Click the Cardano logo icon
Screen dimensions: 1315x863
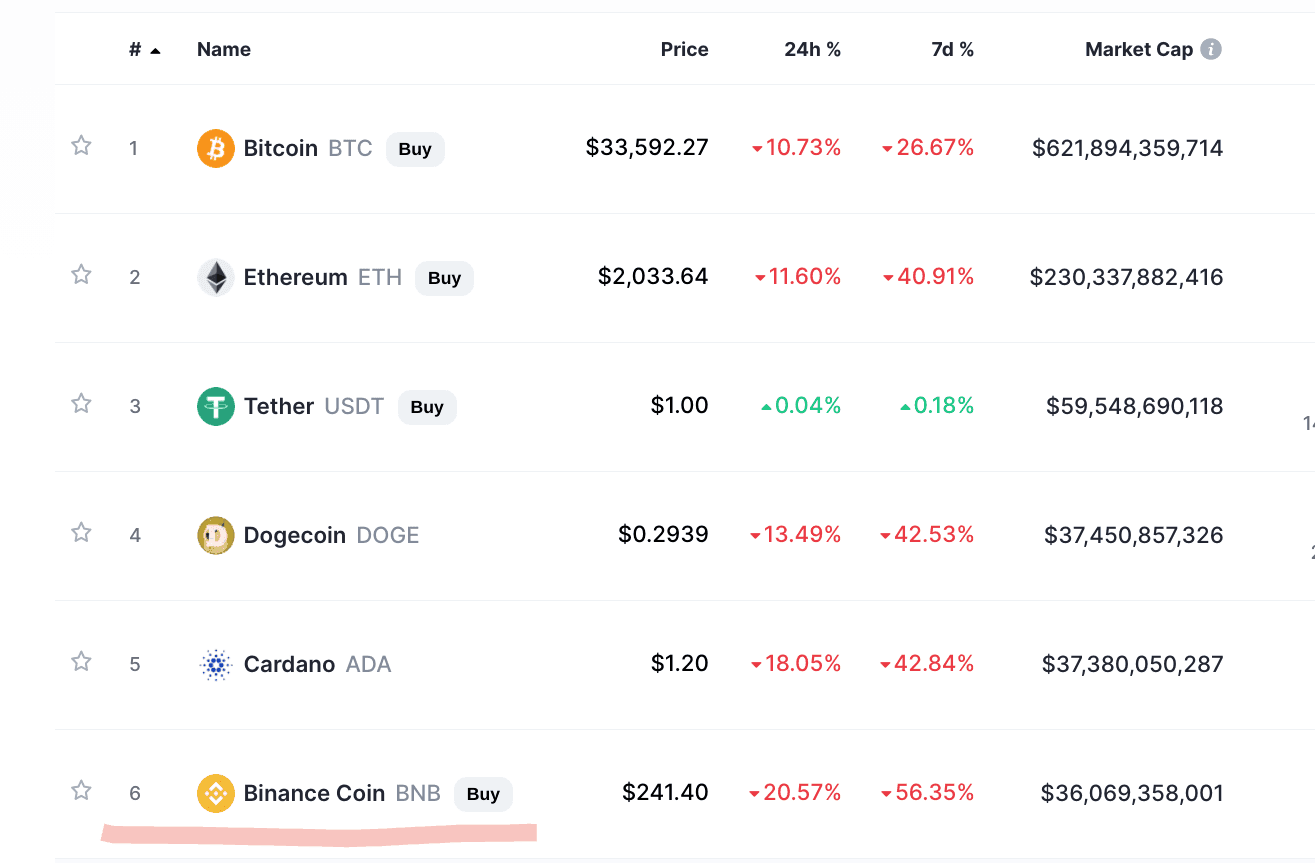(215, 664)
